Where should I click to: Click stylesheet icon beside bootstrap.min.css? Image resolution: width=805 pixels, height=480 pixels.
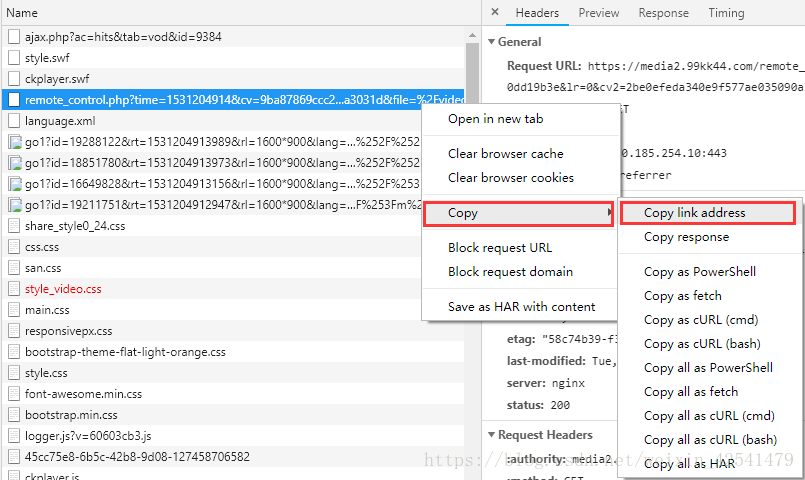[14, 415]
